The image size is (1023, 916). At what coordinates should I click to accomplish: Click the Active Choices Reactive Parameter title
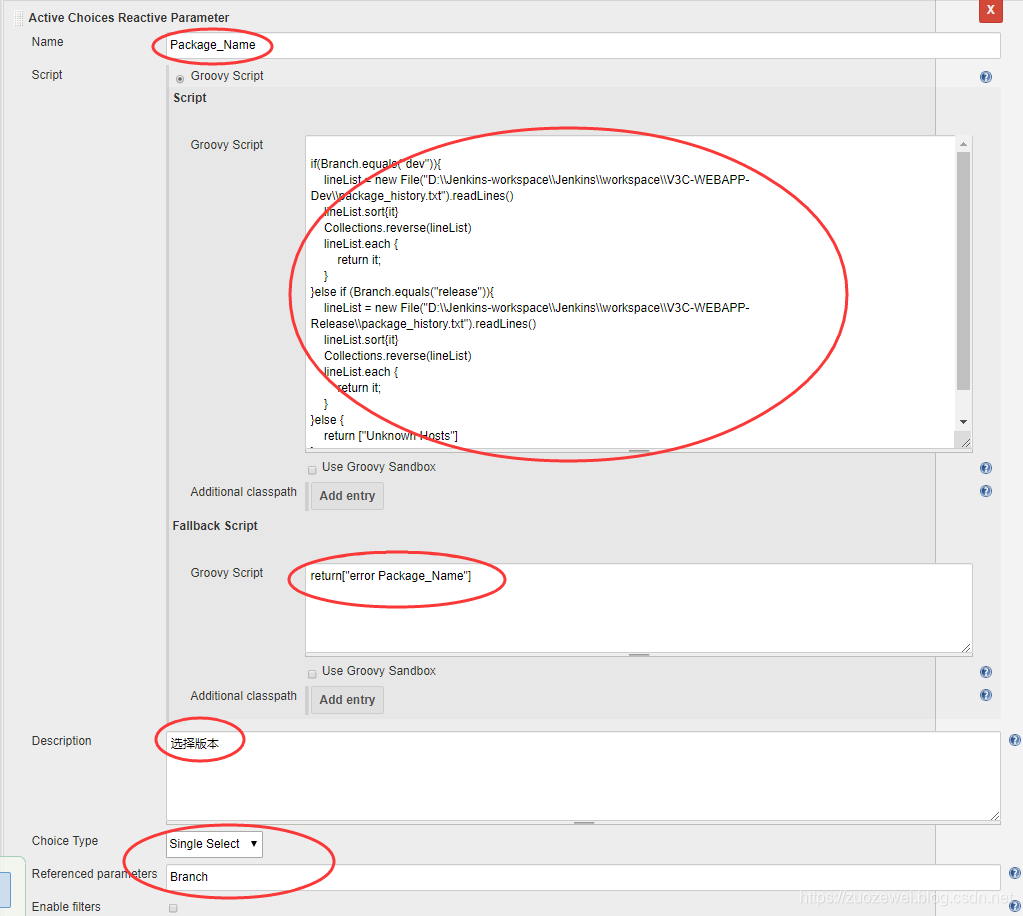pyautogui.click(x=129, y=18)
